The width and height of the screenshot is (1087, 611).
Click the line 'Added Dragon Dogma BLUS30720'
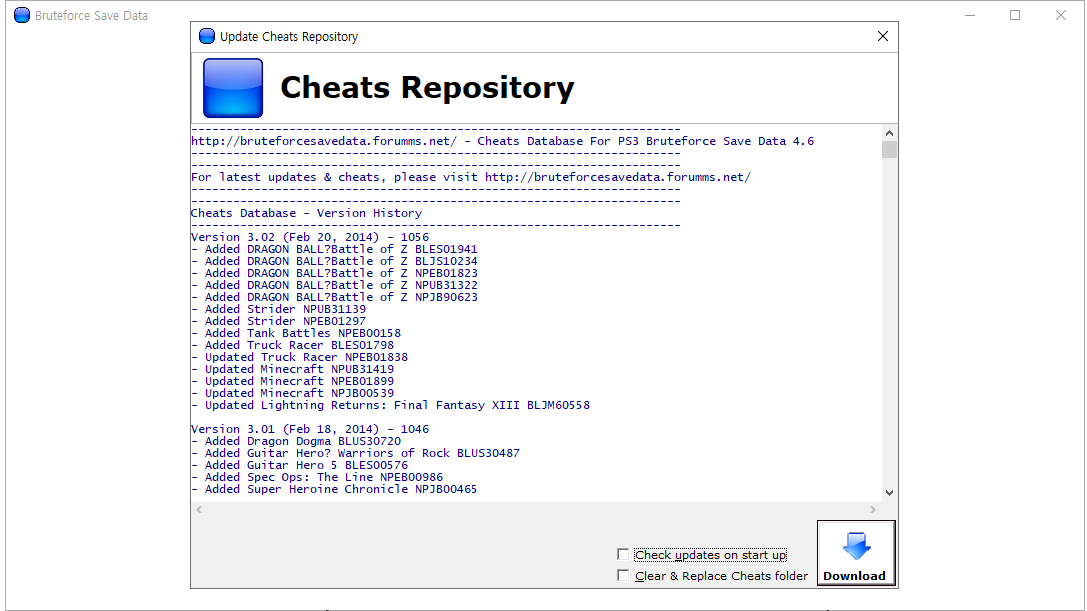pos(296,441)
